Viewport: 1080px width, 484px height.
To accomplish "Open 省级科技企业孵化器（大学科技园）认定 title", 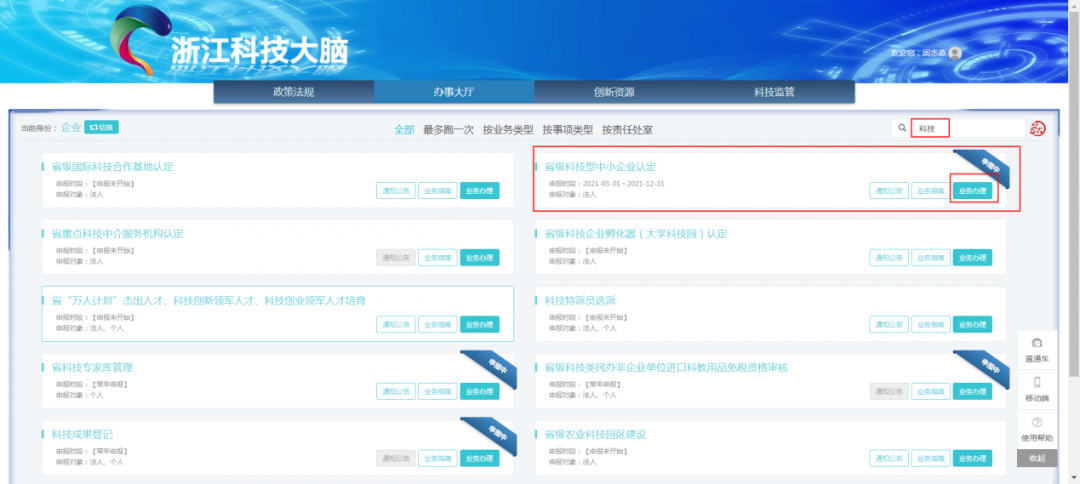I will 636,233.
